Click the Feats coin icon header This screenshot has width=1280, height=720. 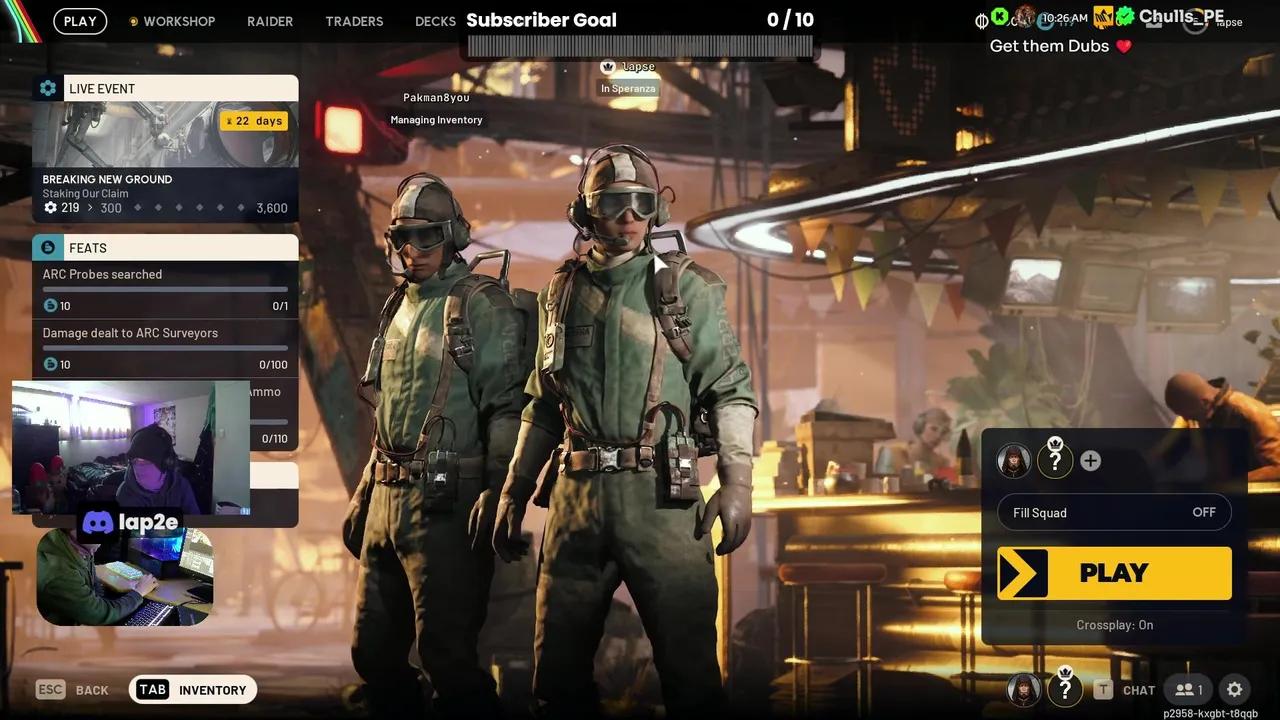coord(47,247)
